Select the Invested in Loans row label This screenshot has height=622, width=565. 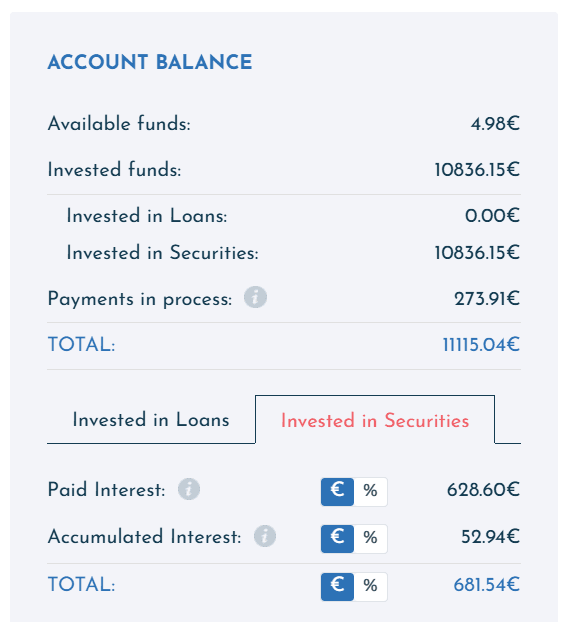point(147,216)
